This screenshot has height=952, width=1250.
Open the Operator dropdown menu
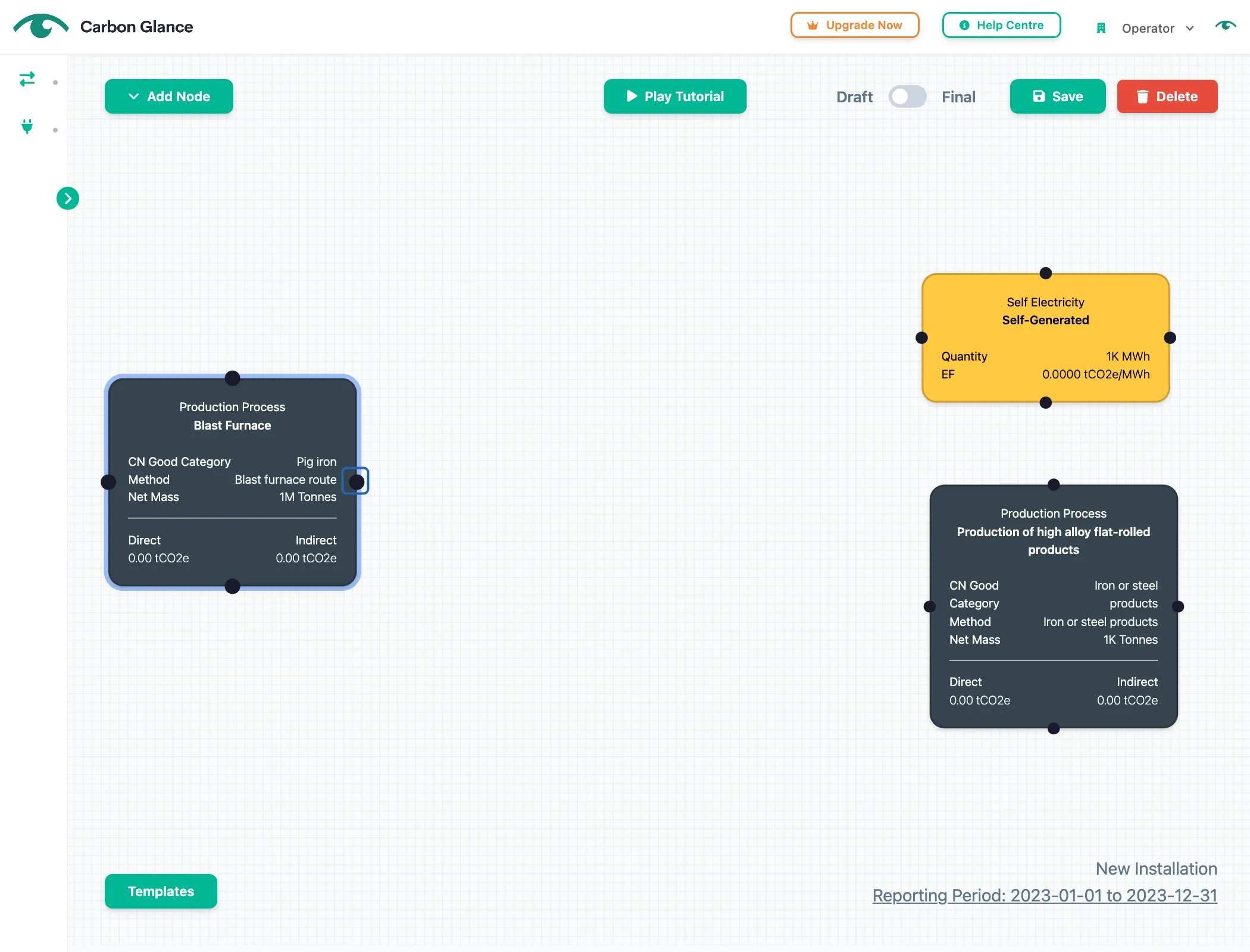click(x=1158, y=28)
